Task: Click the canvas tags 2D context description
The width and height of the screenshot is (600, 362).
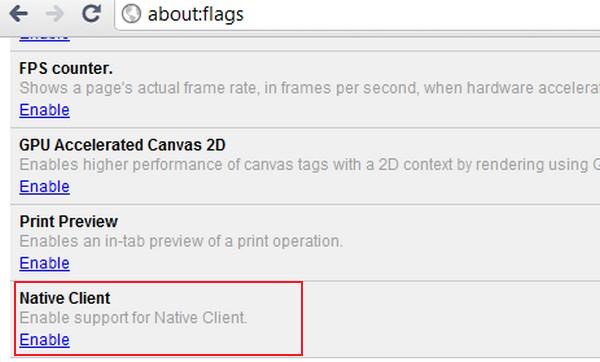Action: pyautogui.click(x=310, y=165)
